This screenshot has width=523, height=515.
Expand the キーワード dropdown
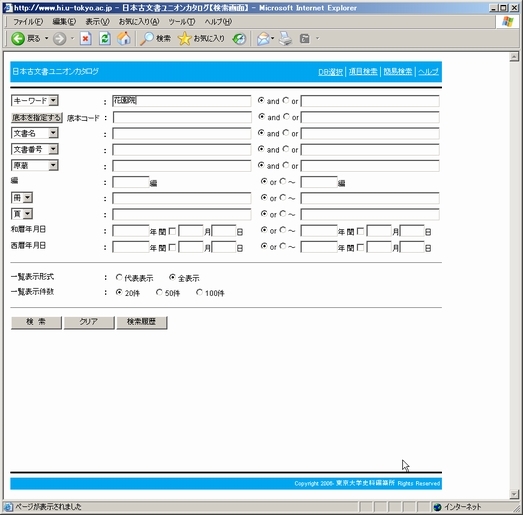point(53,100)
